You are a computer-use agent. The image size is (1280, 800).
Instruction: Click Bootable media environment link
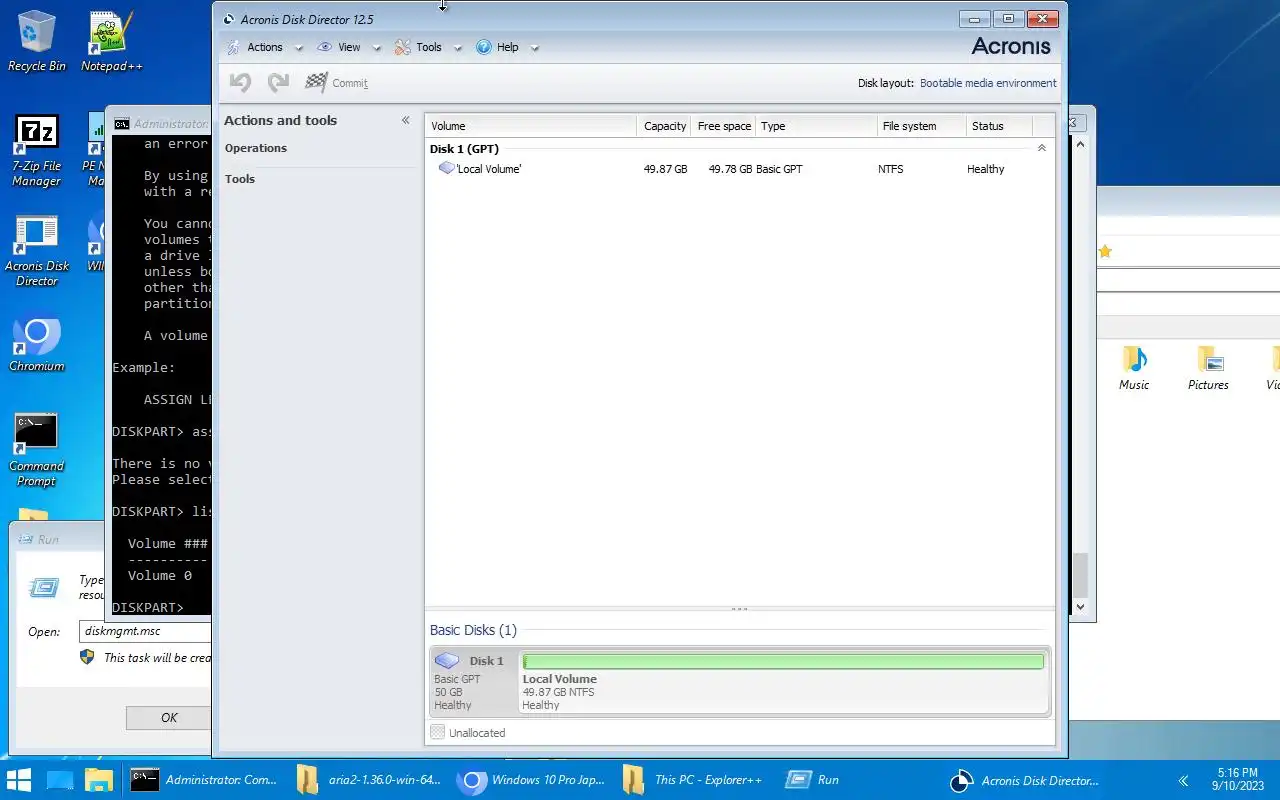pos(988,83)
